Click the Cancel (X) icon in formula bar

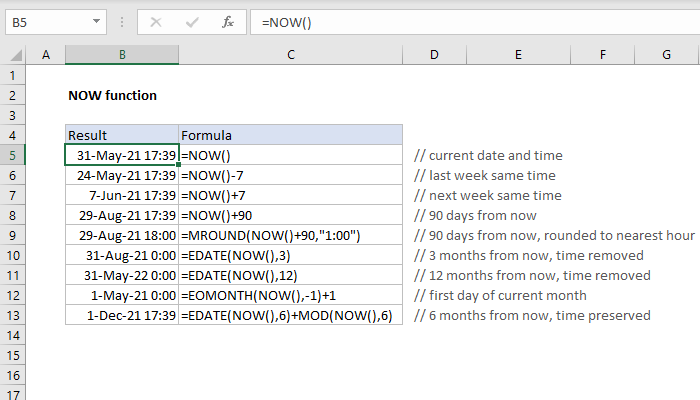(x=156, y=22)
